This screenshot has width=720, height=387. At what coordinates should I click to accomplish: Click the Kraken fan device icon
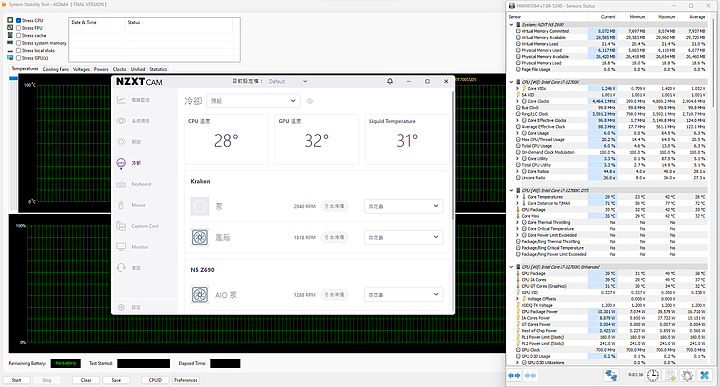click(200, 237)
